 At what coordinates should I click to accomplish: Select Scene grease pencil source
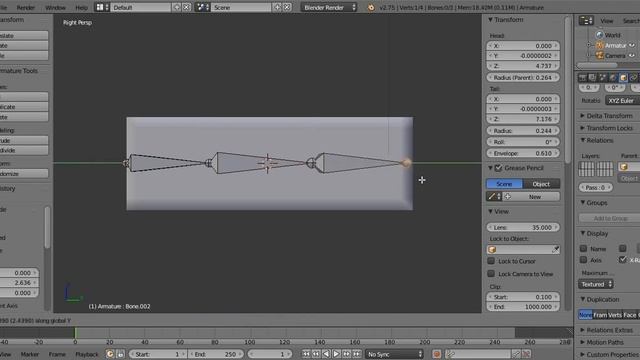point(504,184)
